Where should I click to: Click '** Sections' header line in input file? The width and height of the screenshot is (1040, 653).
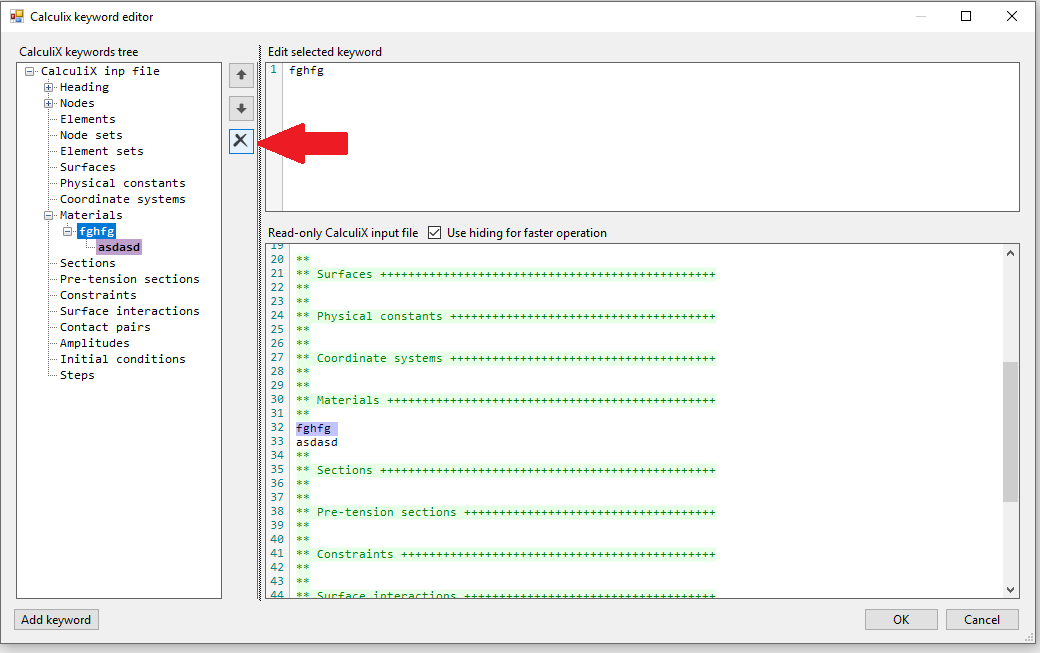pos(505,470)
